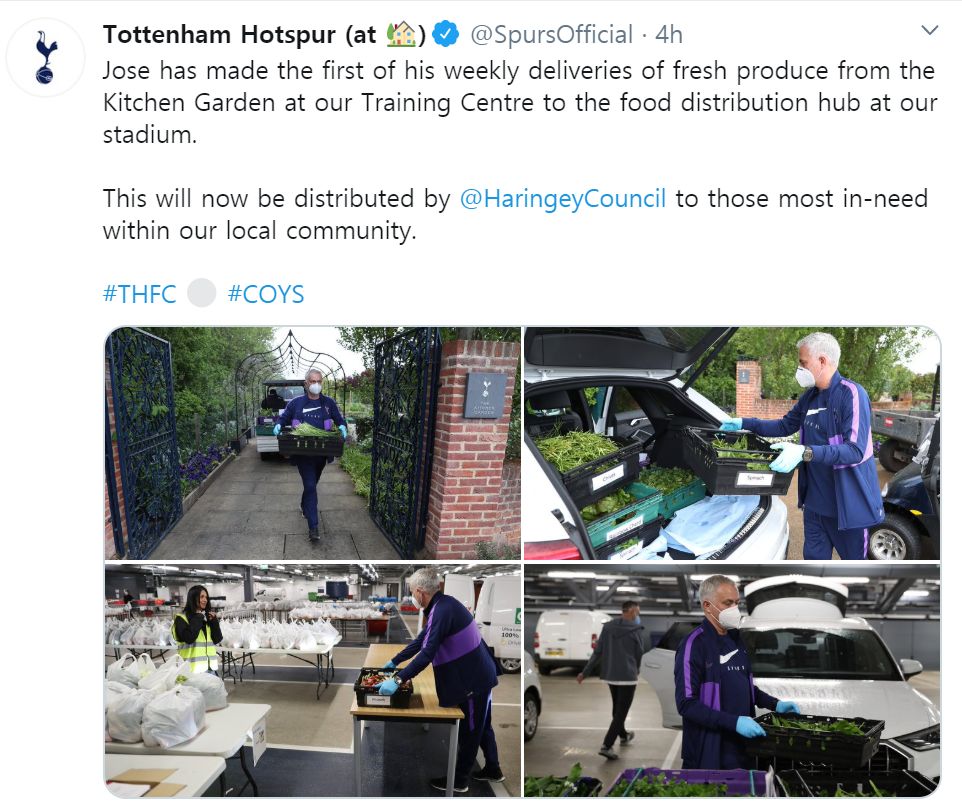Open photo of Jose walking through garden gate
This screenshot has width=962, height=812.
click(312, 443)
